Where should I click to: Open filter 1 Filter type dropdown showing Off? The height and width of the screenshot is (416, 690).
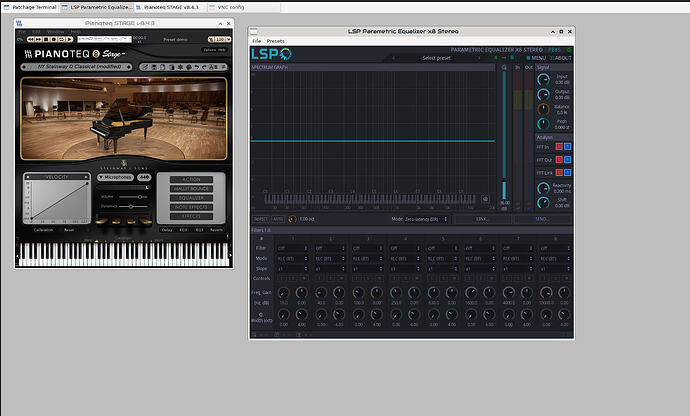coord(293,248)
